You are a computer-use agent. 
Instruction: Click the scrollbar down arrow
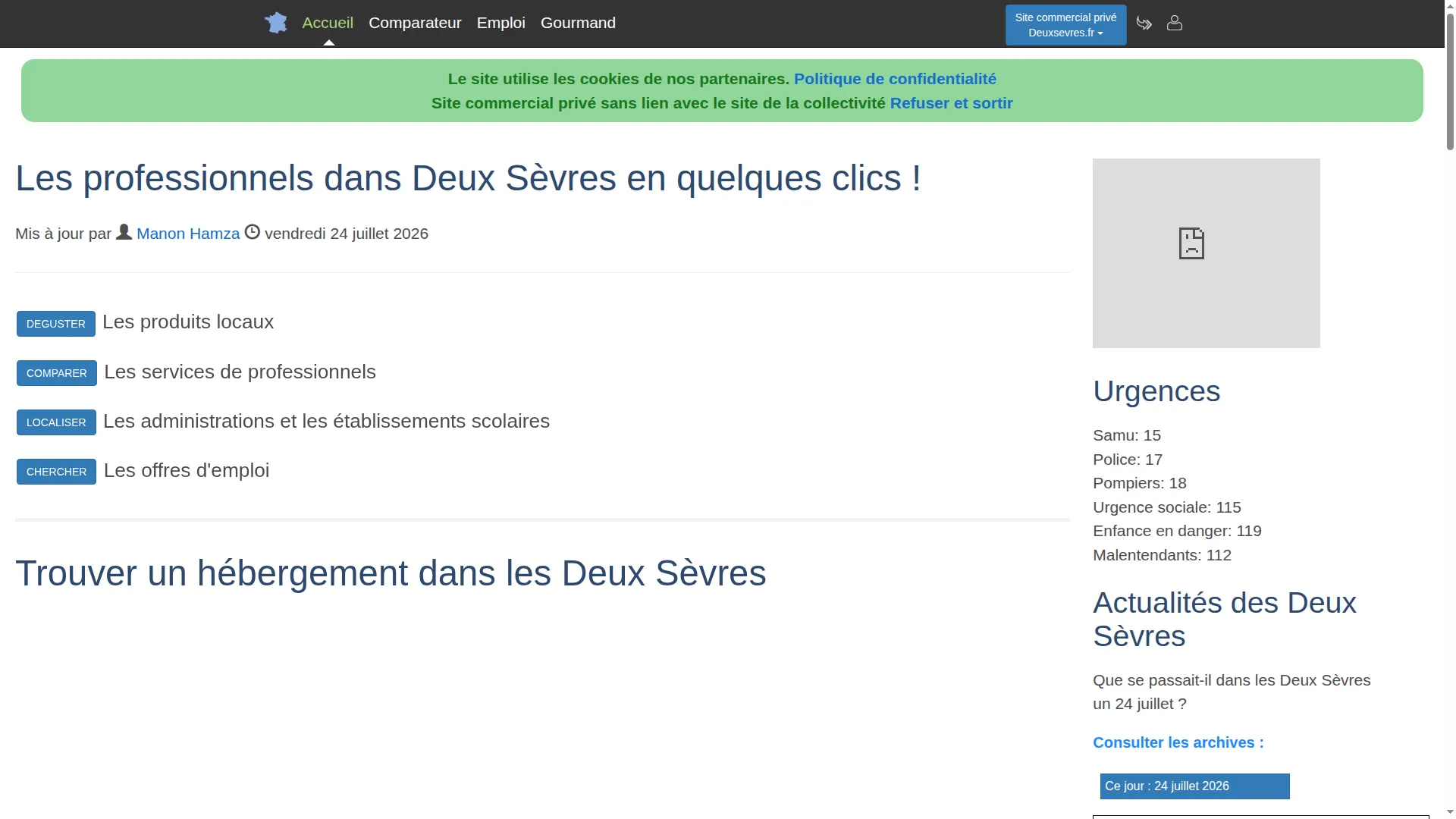(x=1450, y=813)
